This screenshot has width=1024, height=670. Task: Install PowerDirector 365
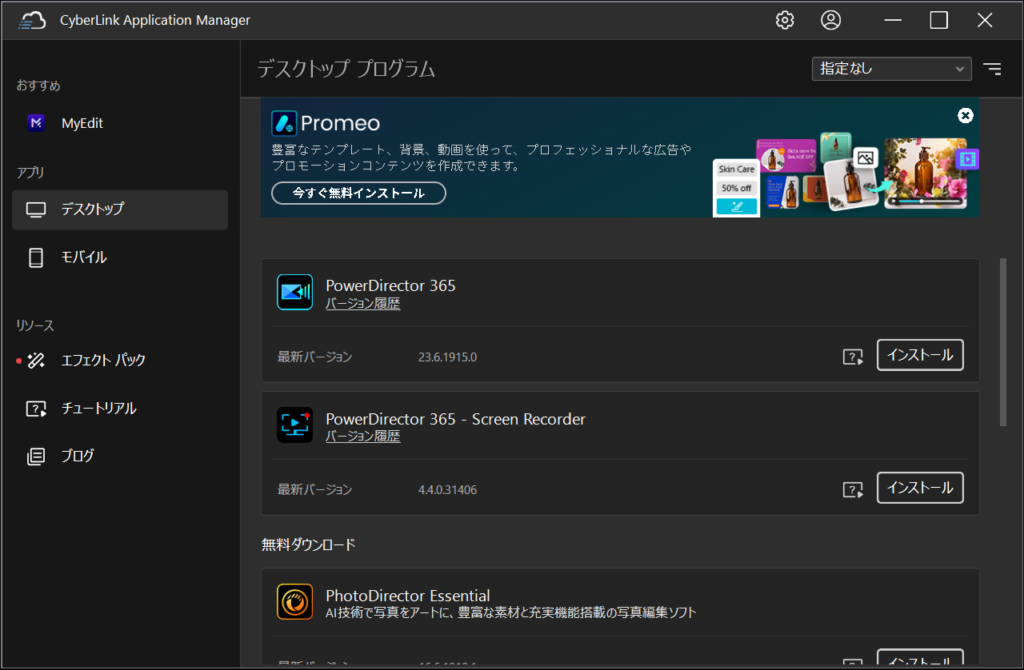(x=920, y=355)
